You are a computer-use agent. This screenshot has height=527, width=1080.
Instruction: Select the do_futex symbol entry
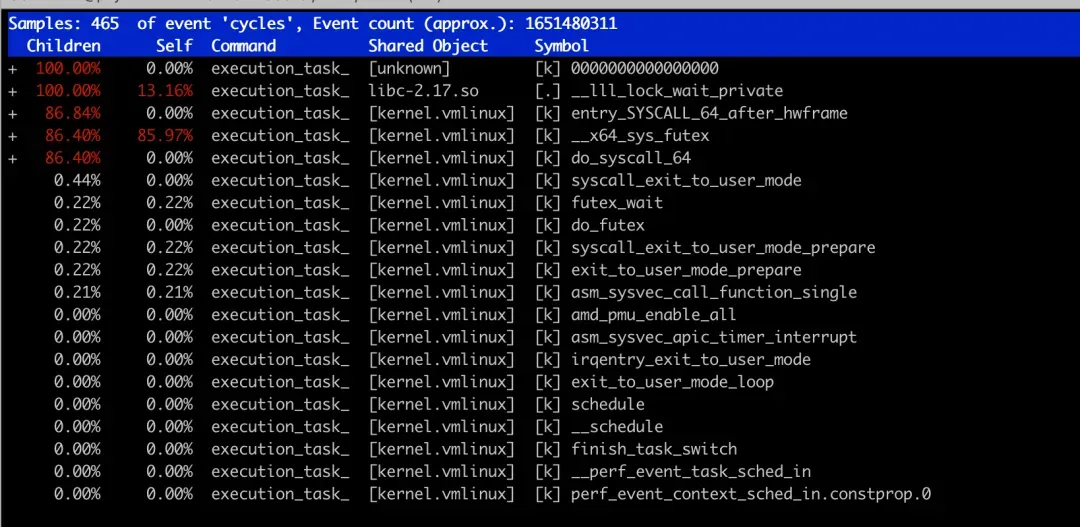pos(607,225)
